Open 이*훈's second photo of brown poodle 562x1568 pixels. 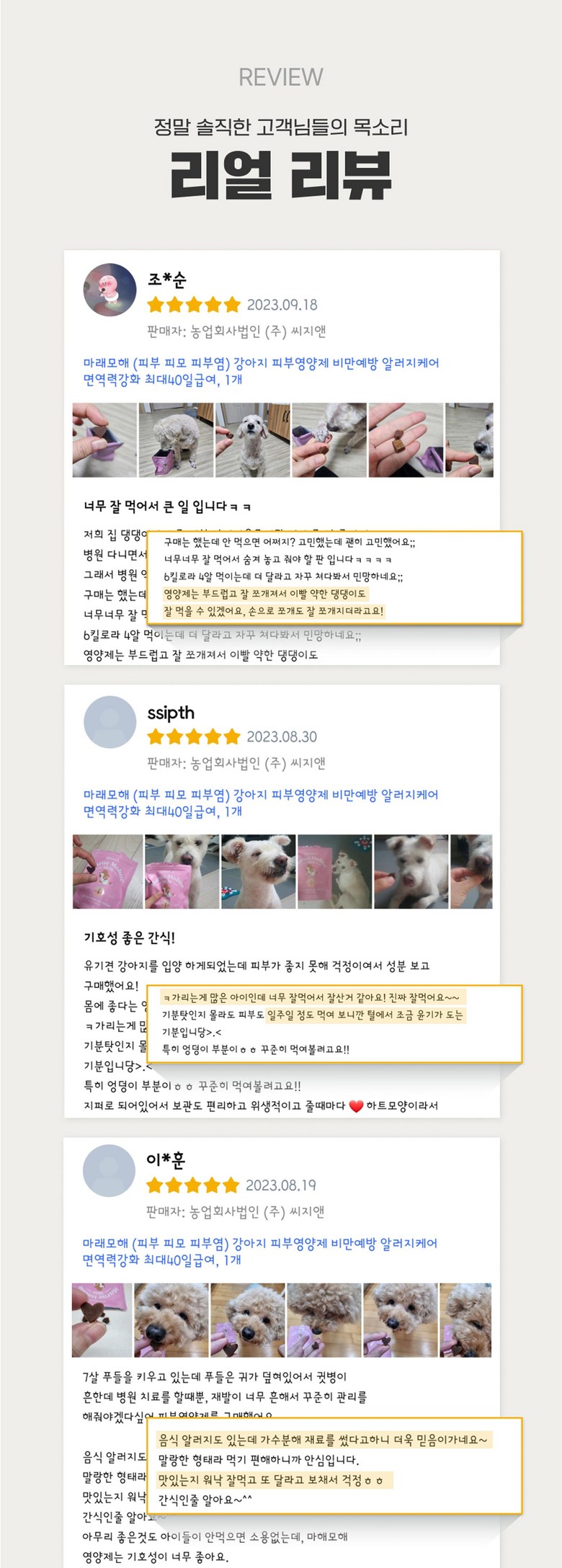point(171,1319)
